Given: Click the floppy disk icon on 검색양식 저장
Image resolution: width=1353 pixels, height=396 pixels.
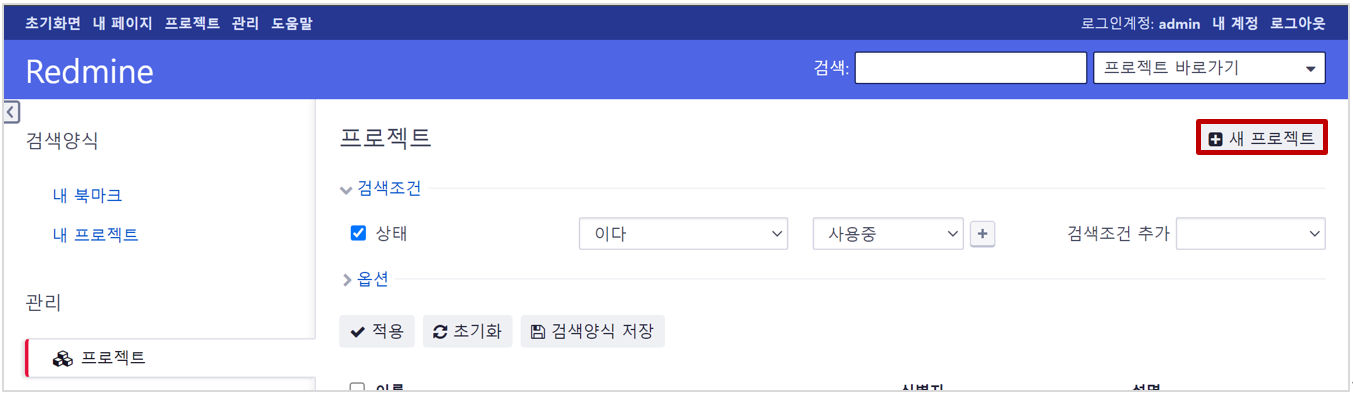Looking at the screenshot, I should pyautogui.click(x=538, y=332).
